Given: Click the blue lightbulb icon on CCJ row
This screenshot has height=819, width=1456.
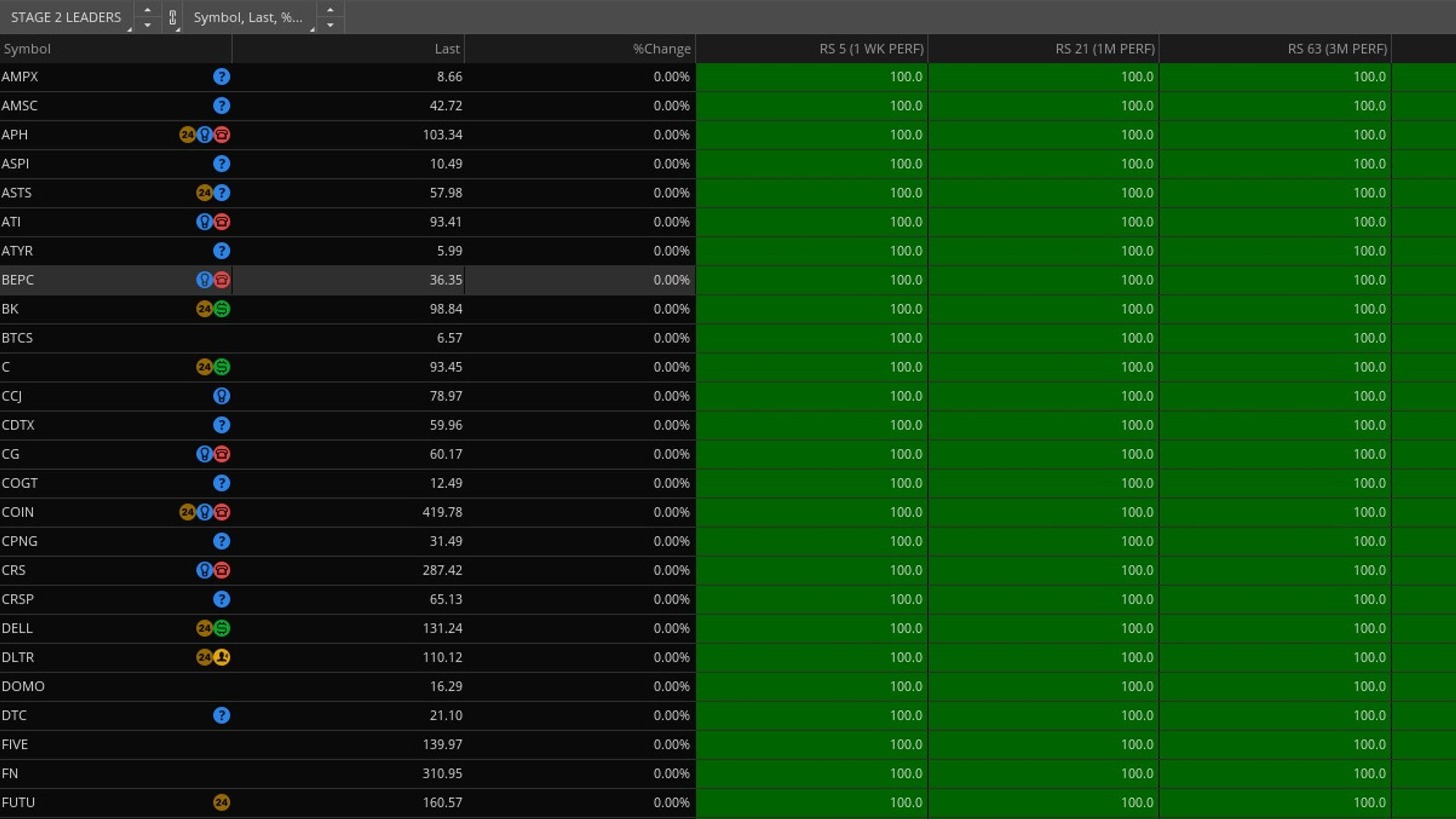Looking at the screenshot, I should pyautogui.click(x=221, y=396).
